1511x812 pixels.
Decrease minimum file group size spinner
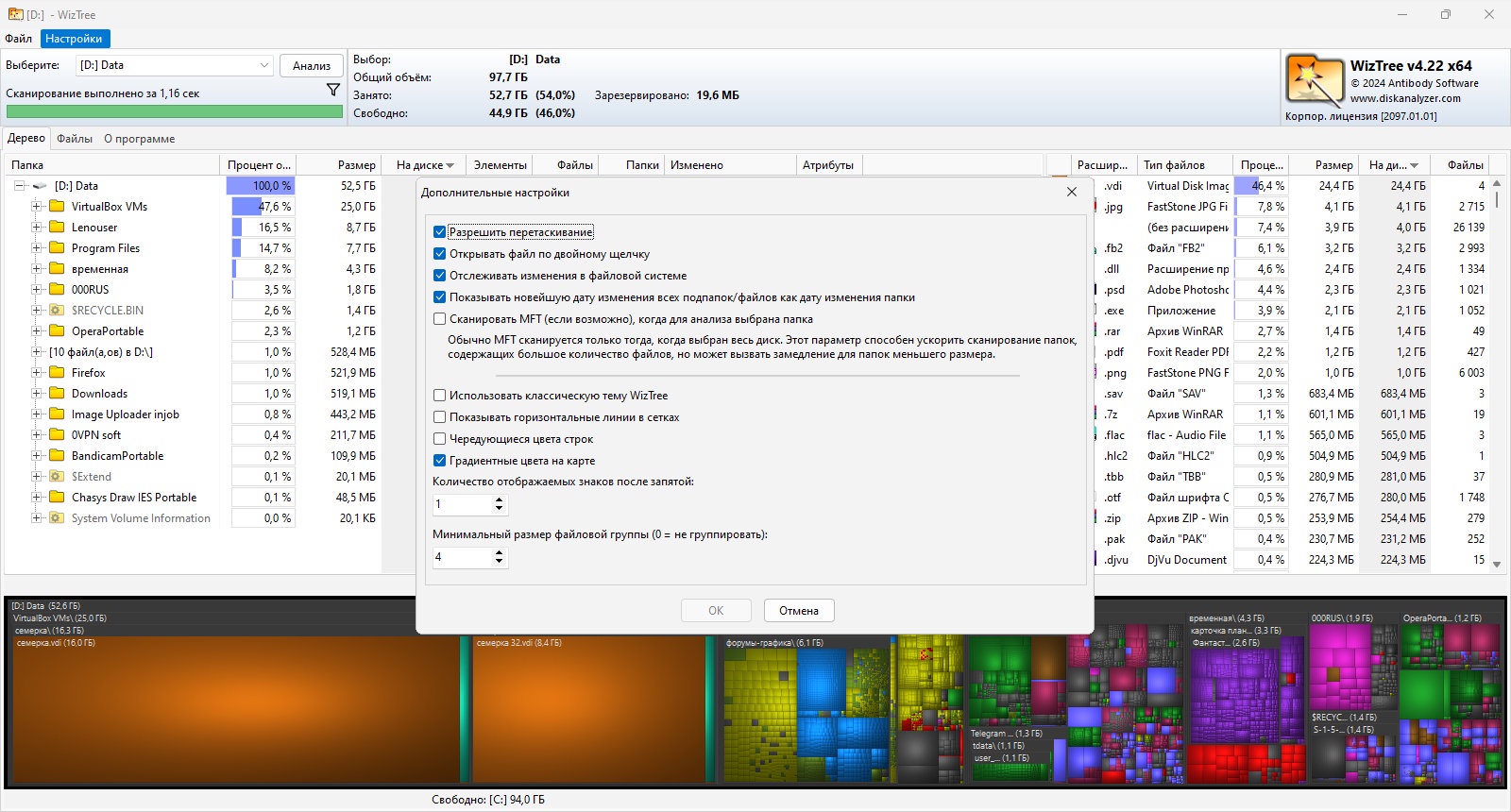click(x=499, y=562)
